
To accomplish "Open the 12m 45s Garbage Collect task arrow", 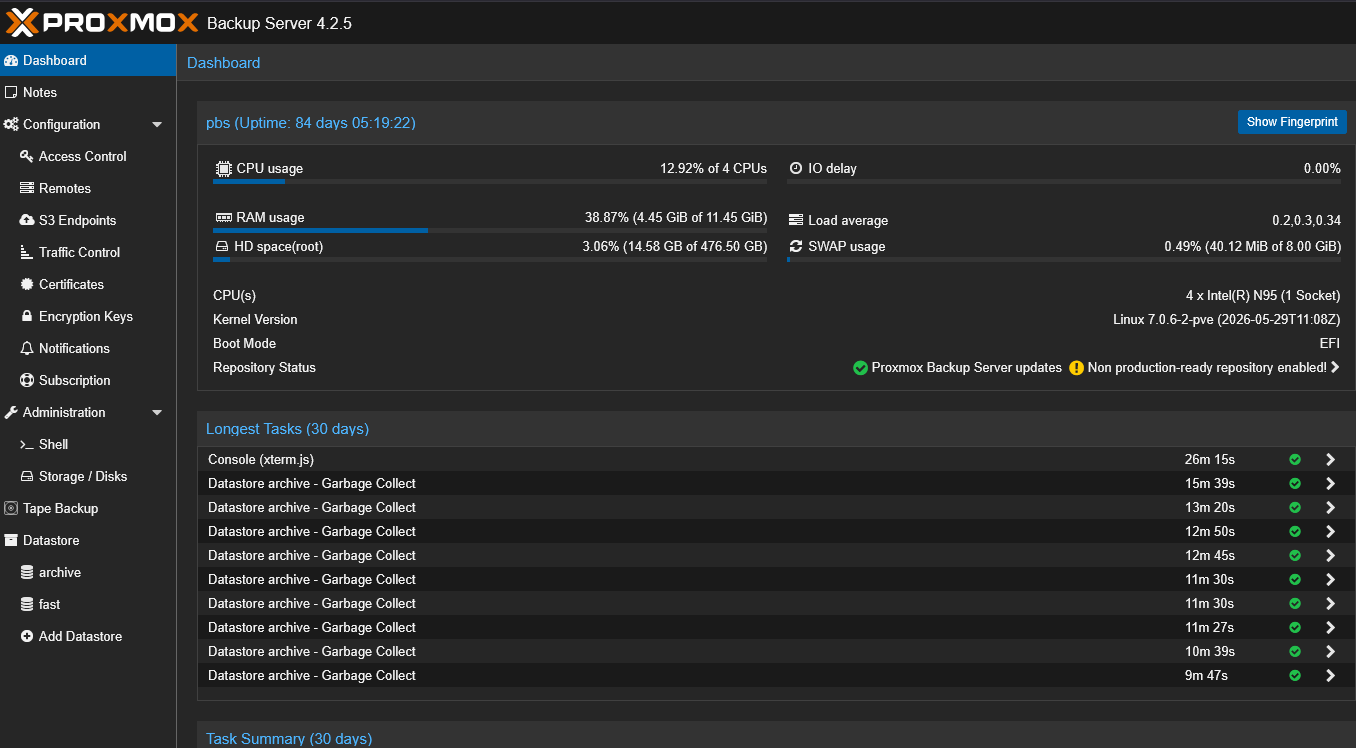I will click(1330, 555).
